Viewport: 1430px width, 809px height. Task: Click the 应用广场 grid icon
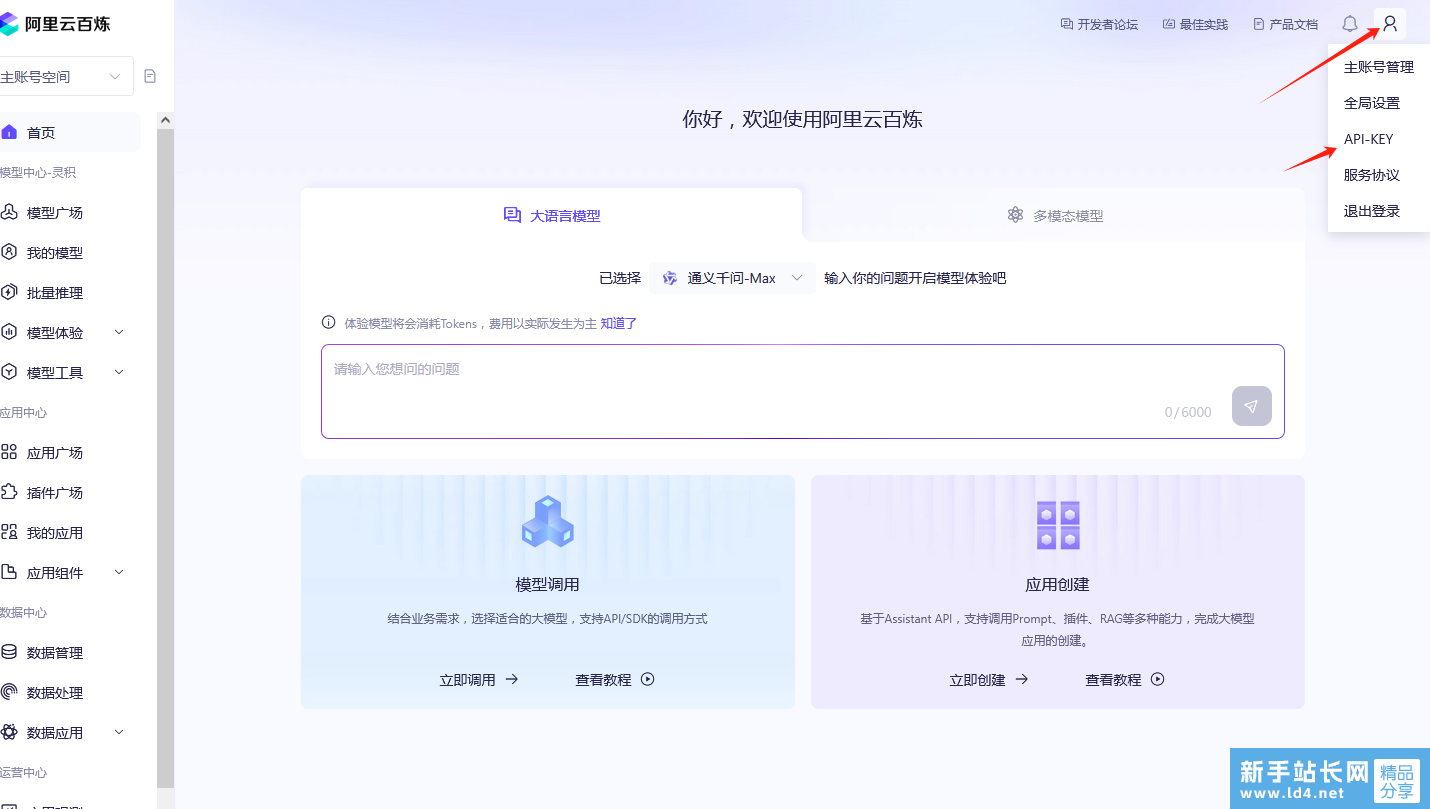tap(9, 452)
